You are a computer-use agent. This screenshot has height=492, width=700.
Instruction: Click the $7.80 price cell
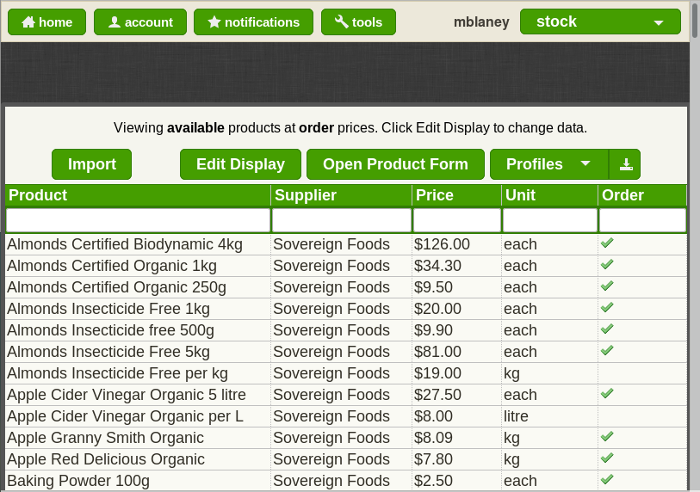[x=457, y=459]
